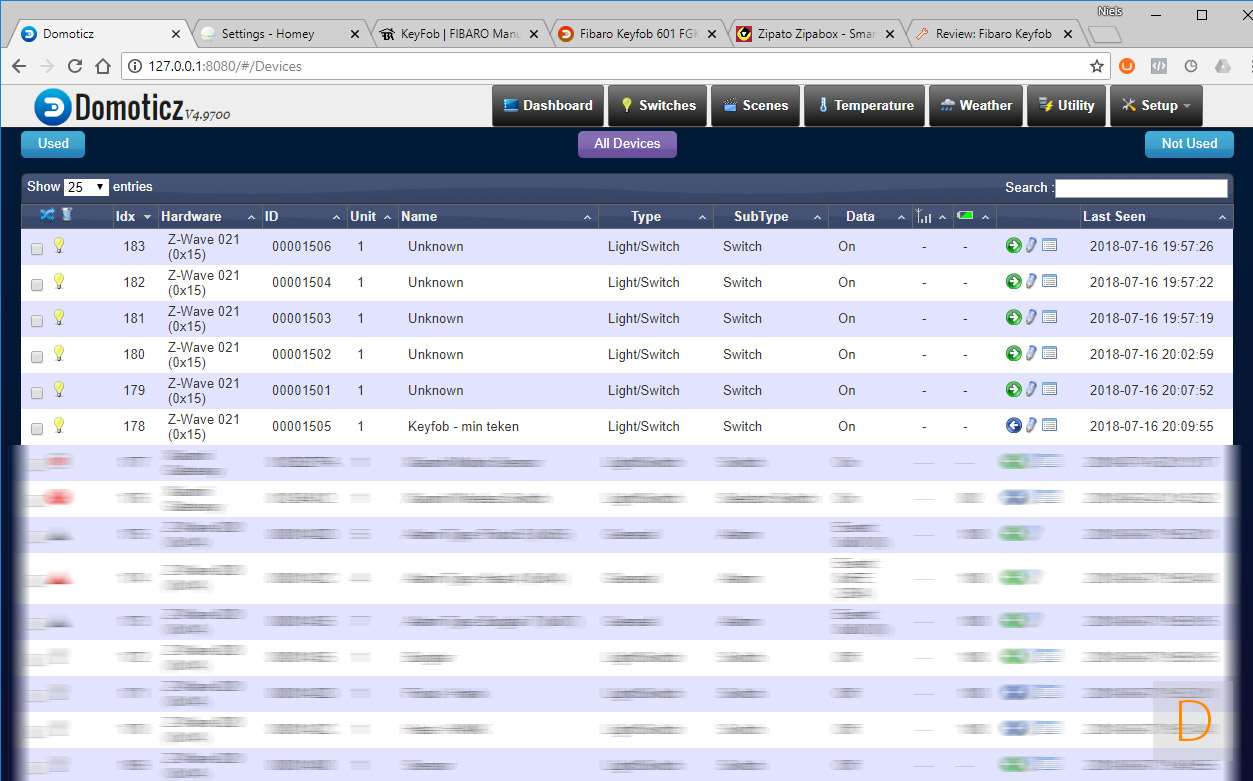Open the Show entries count dropdown

point(86,187)
